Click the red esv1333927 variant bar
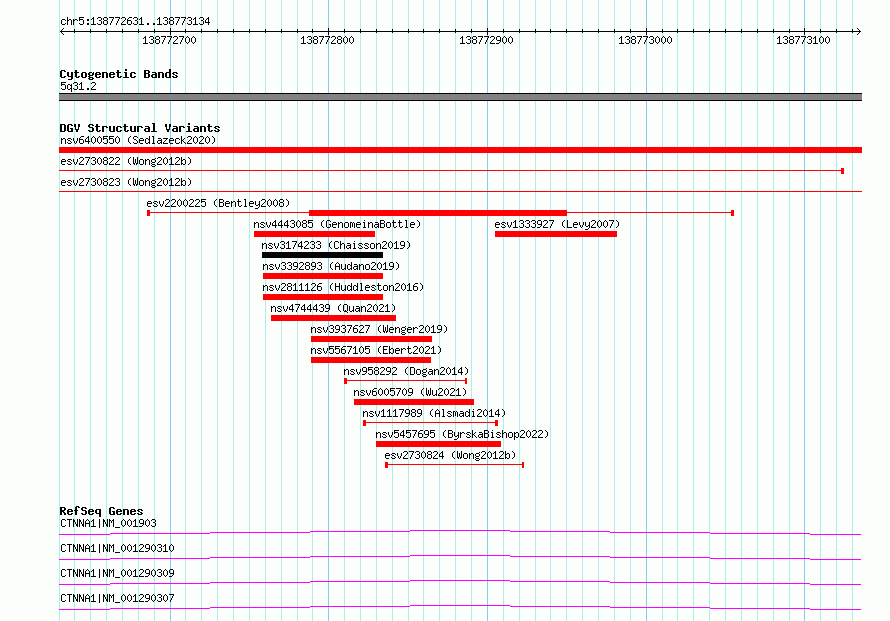This screenshot has height=621, width=890. [556, 234]
